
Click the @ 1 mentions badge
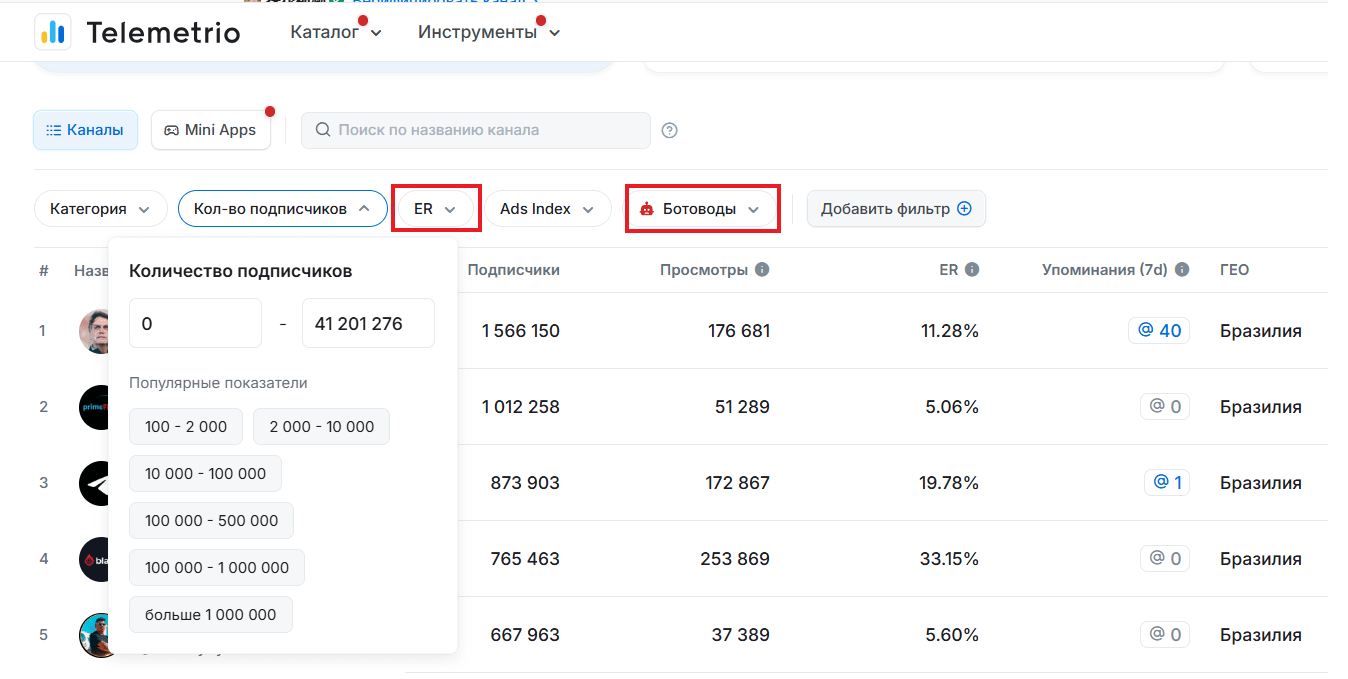pyautogui.click(x=1167, y=482)
